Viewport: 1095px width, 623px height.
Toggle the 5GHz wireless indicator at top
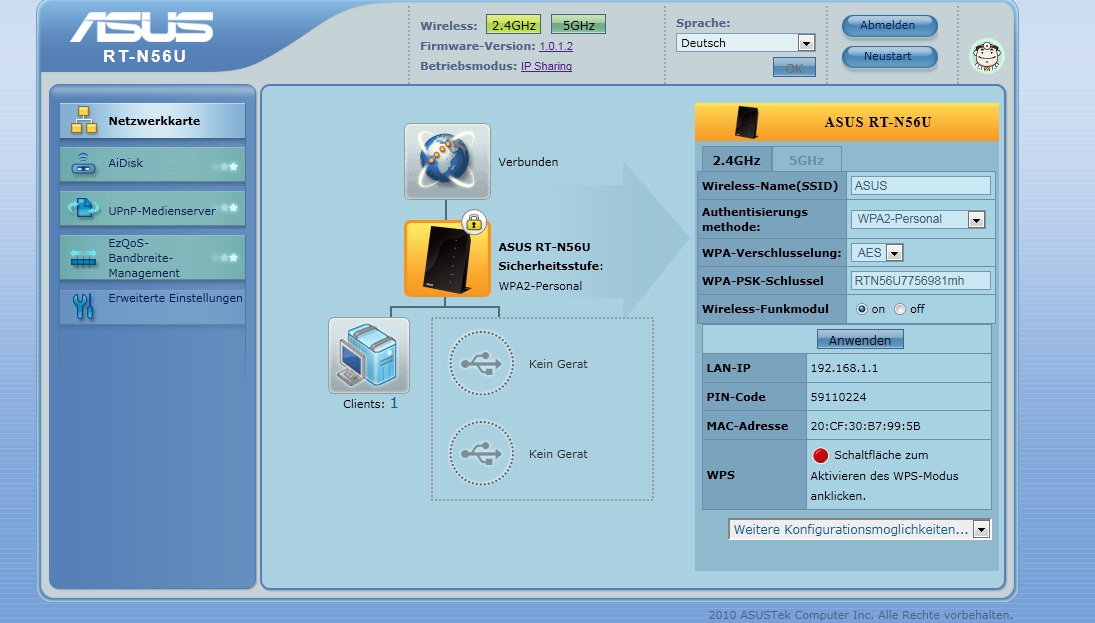point(578,25)
